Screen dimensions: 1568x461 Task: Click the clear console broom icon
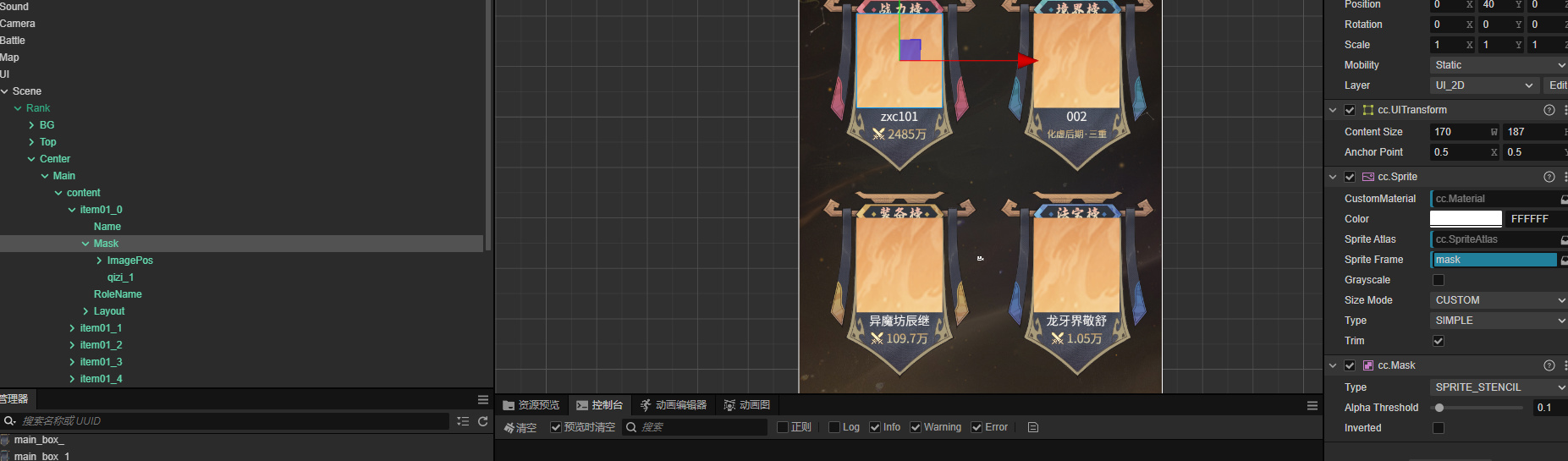(509, 428)
